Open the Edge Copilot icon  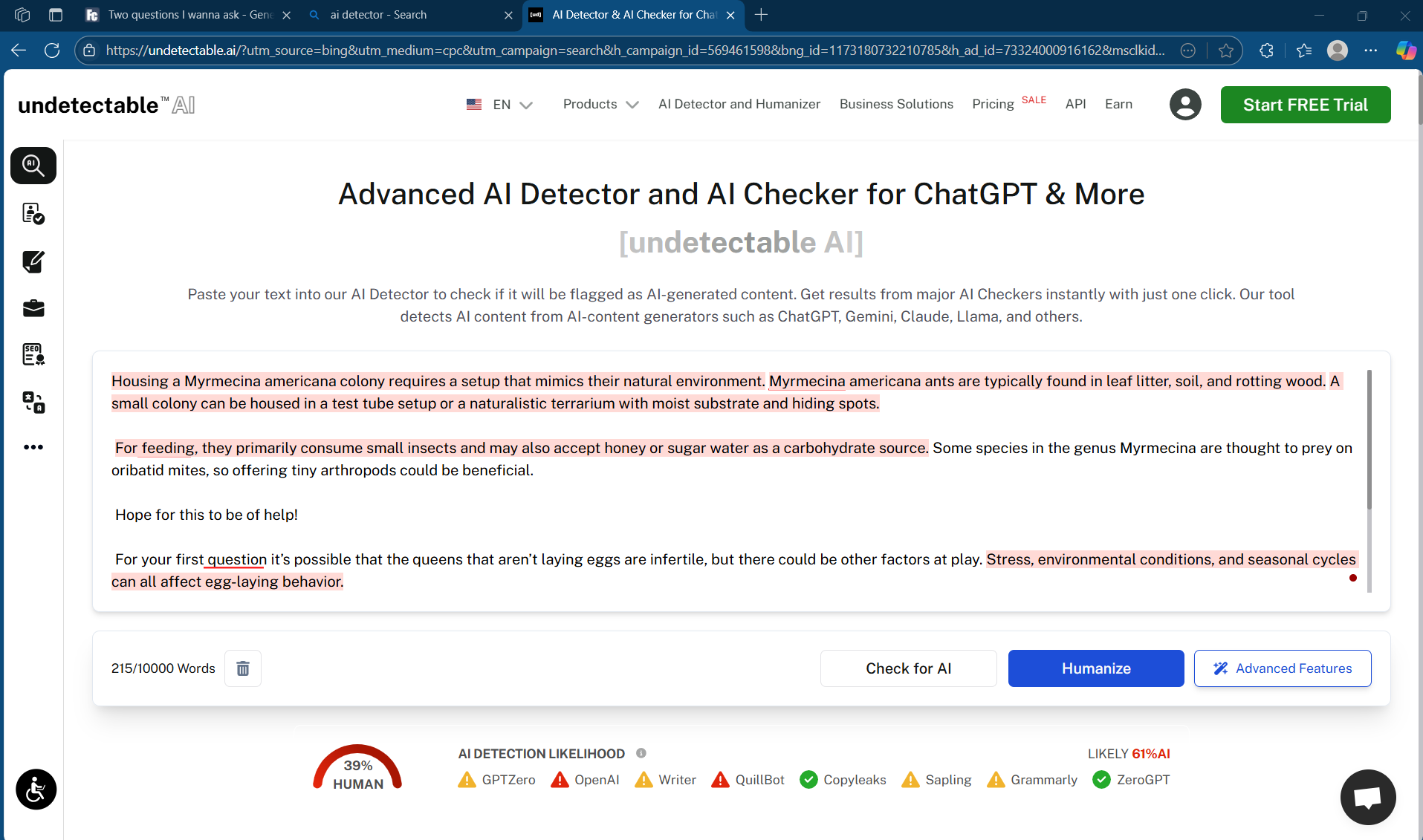click(x=1405, y=51)
